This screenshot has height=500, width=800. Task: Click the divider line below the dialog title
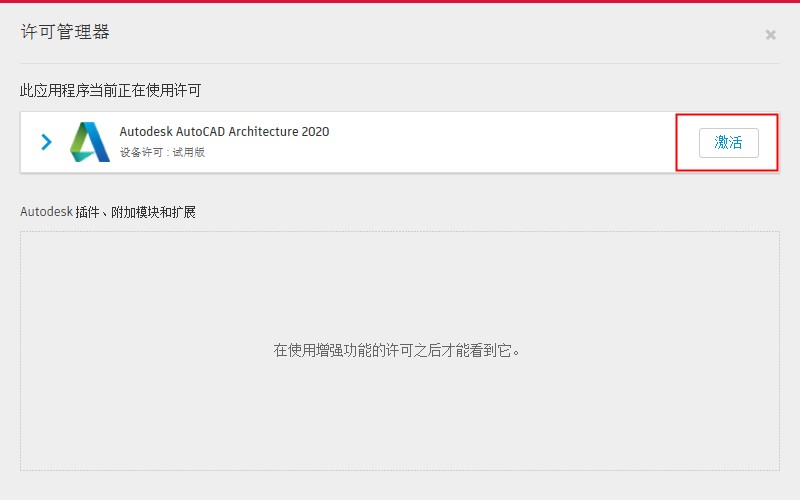[x=400, y=64]
